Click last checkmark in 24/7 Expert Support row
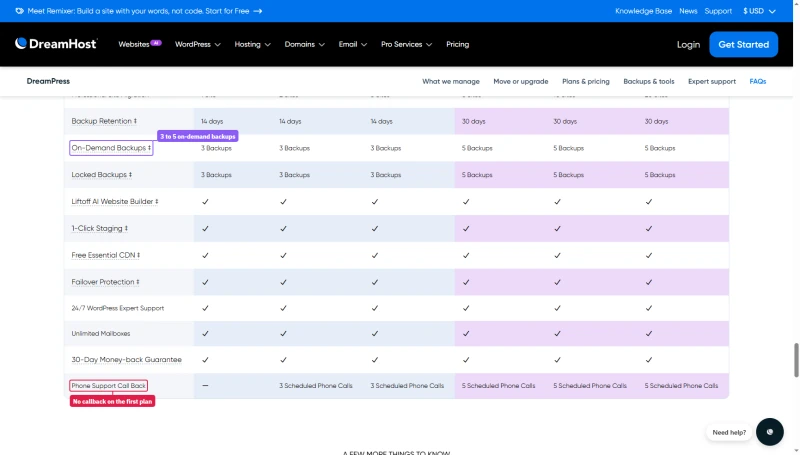Screen dimensions: 800x455 [648, 308]
